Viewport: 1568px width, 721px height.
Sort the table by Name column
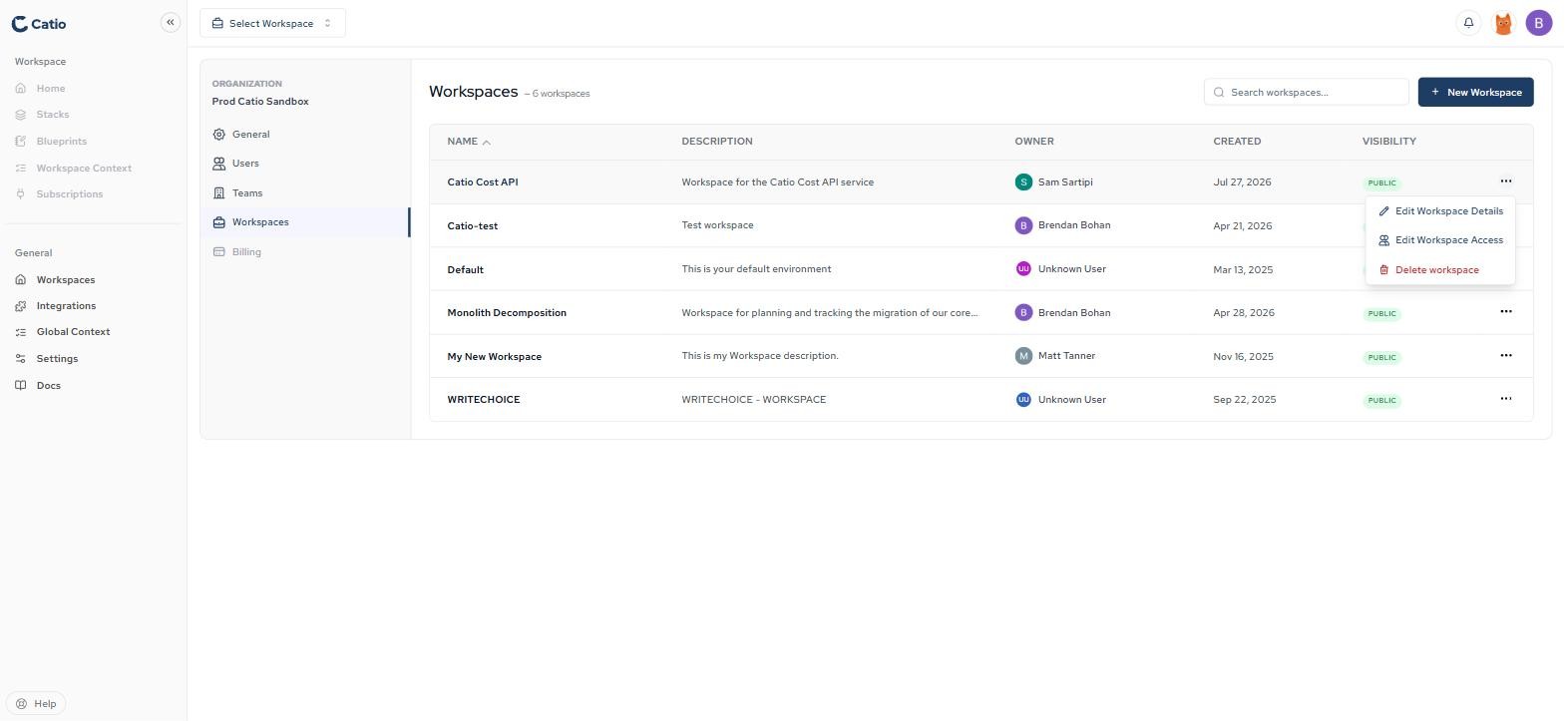(x=469, y=142)
